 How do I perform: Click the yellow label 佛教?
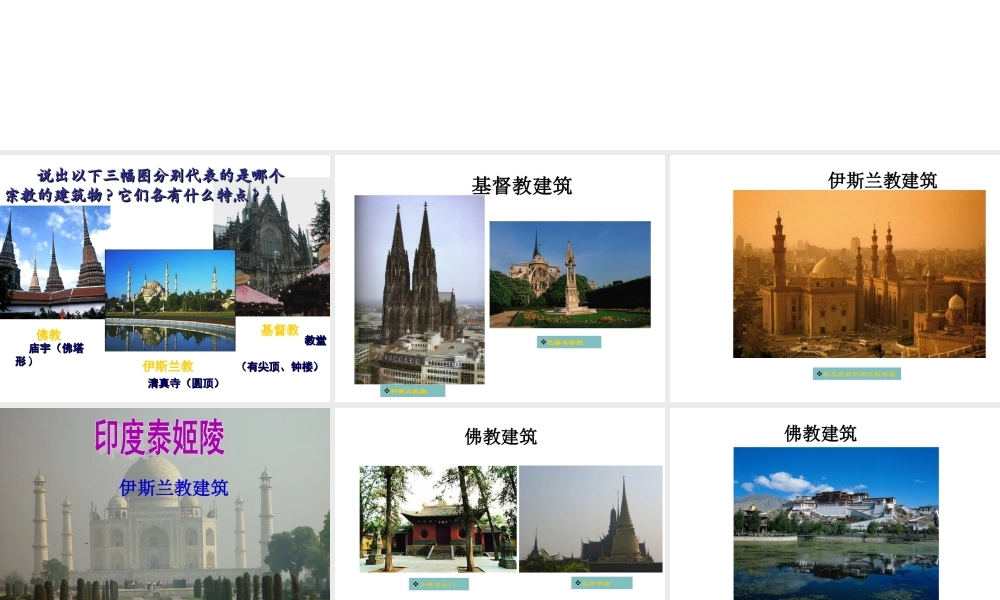tap(48, 335)
